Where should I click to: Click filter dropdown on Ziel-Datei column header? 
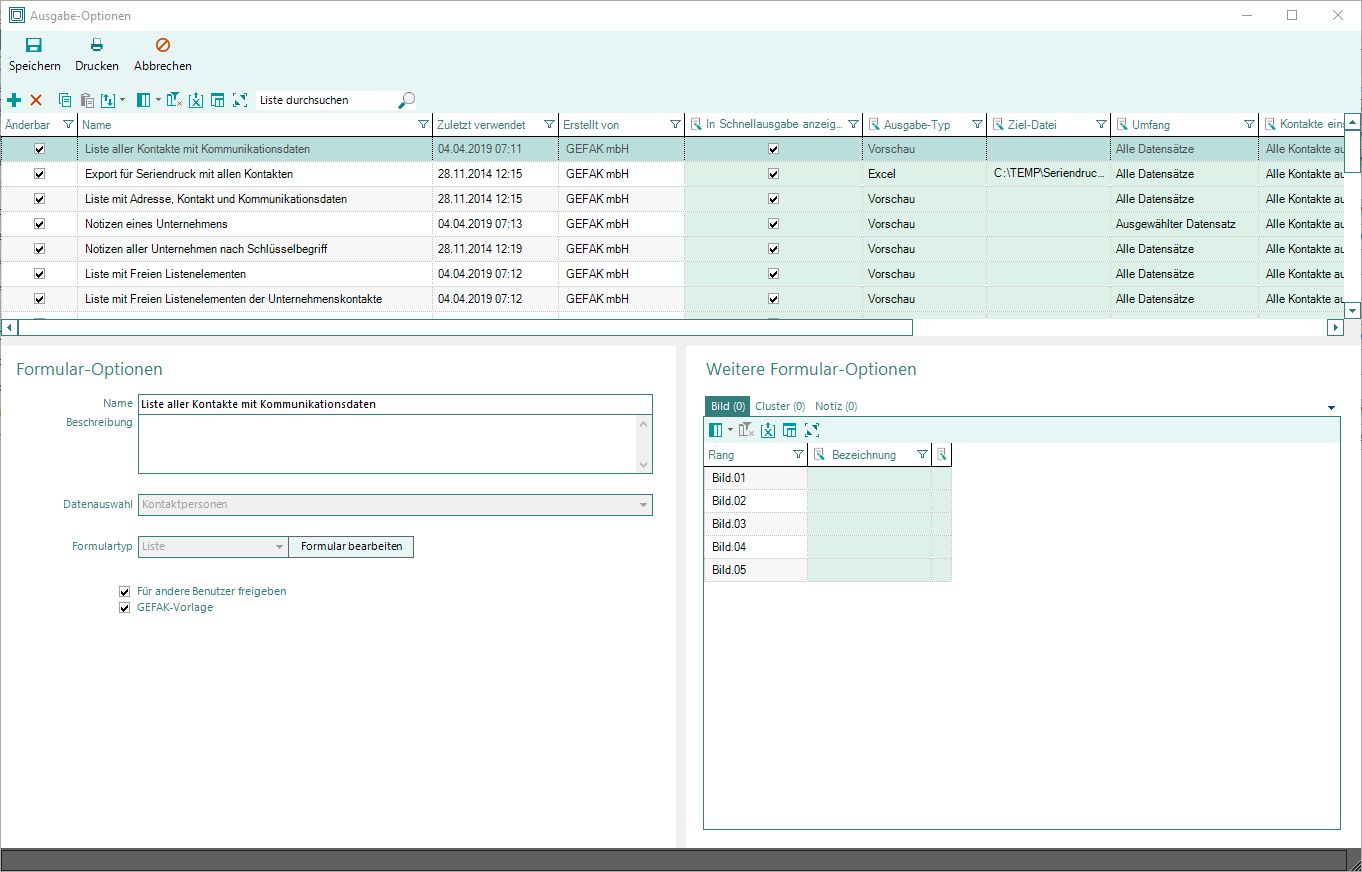1101,125
